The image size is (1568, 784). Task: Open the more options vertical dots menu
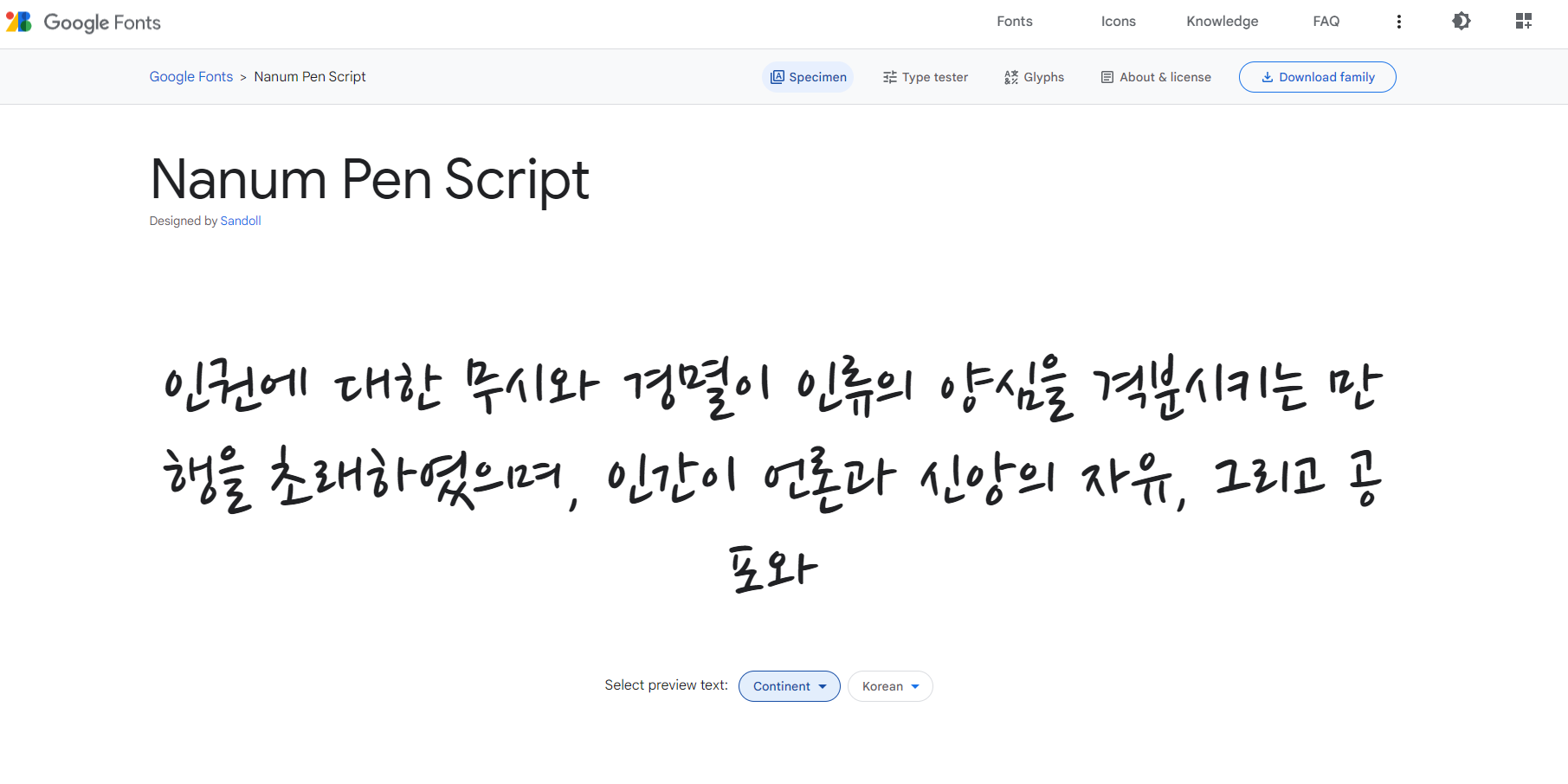tap(1399, 22)
